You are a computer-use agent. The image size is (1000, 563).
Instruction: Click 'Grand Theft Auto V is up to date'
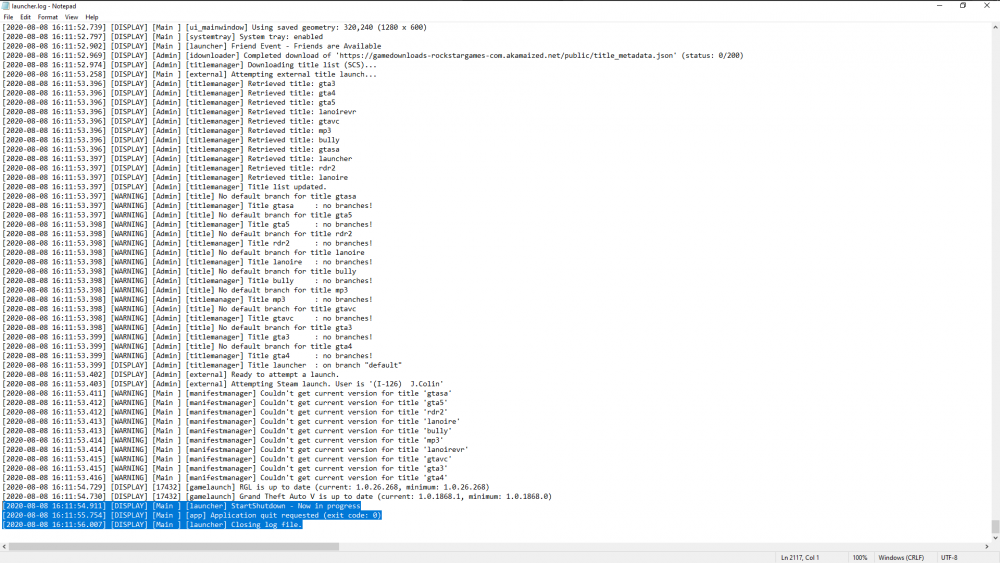click(x=277, y=496)
